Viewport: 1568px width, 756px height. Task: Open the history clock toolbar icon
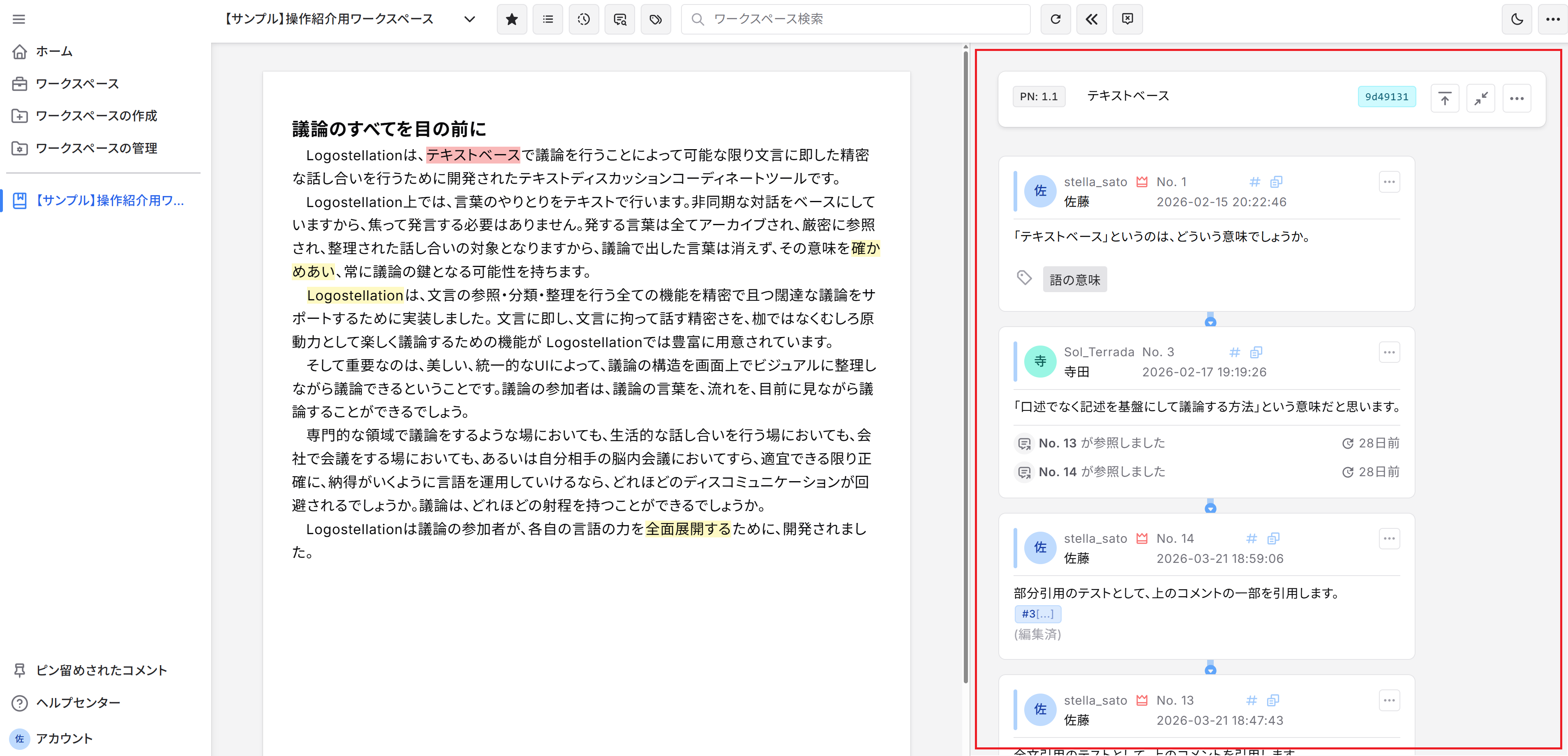pos(584,19)
